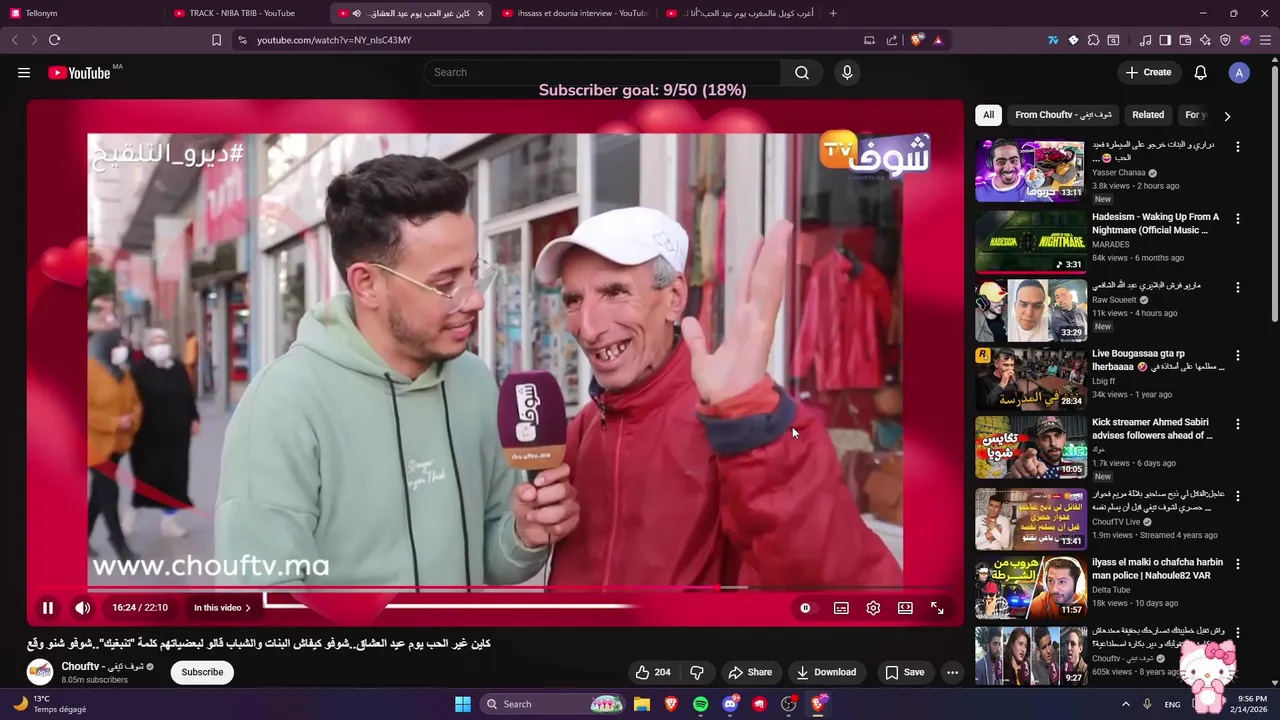The height and width of the screenshot is (720, 1280).
Task: Show more filter chips with right arrow
Action: point(1227,116)
